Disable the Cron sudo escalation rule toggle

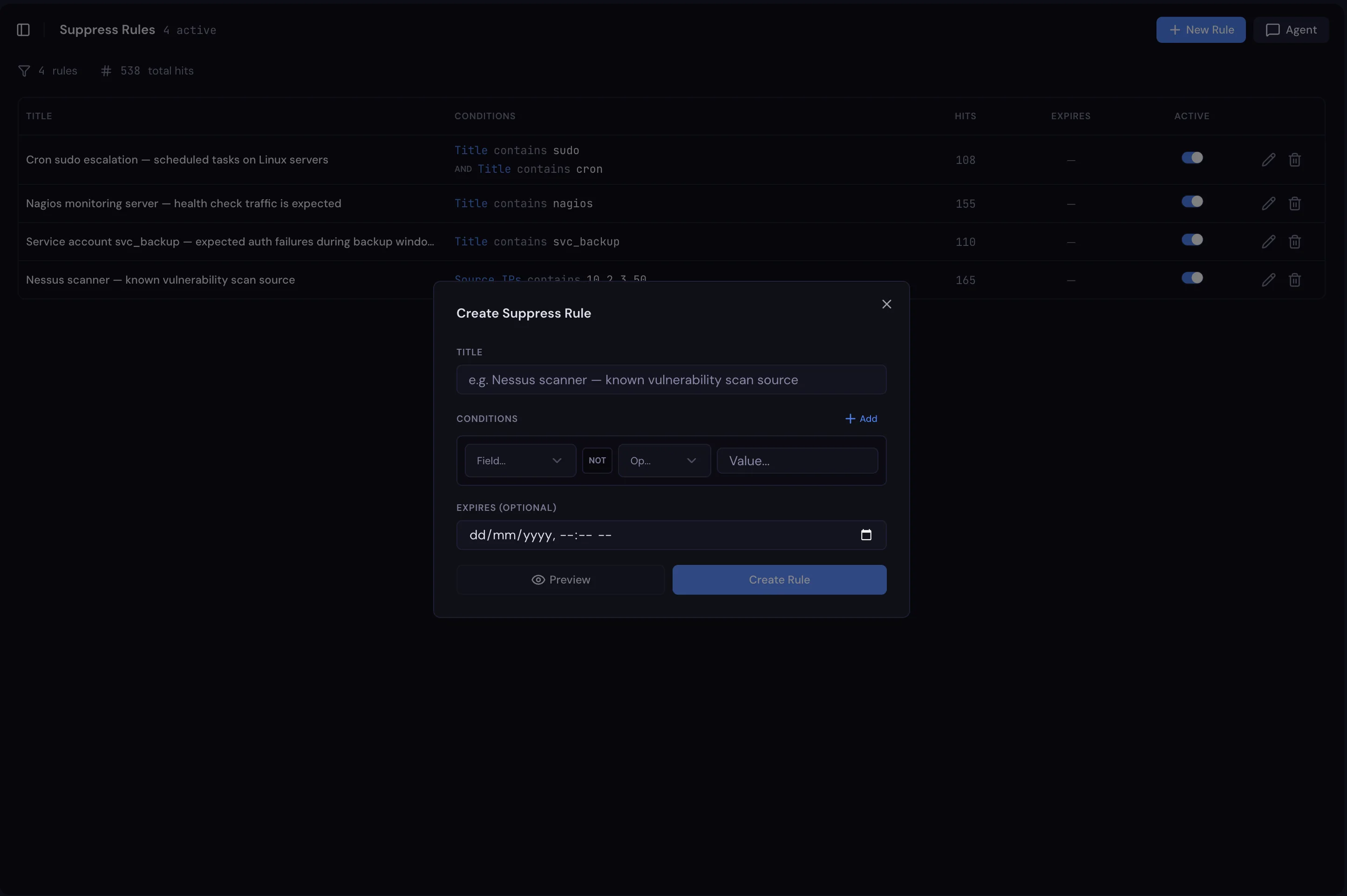pyautogui.click(x=1192, y=158)
